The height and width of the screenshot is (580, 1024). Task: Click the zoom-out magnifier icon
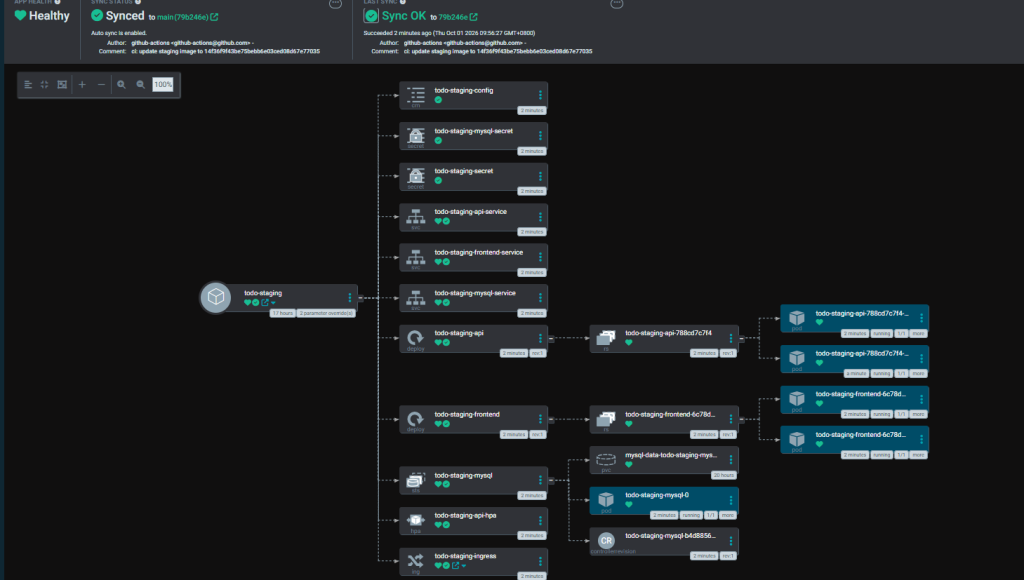140,84
